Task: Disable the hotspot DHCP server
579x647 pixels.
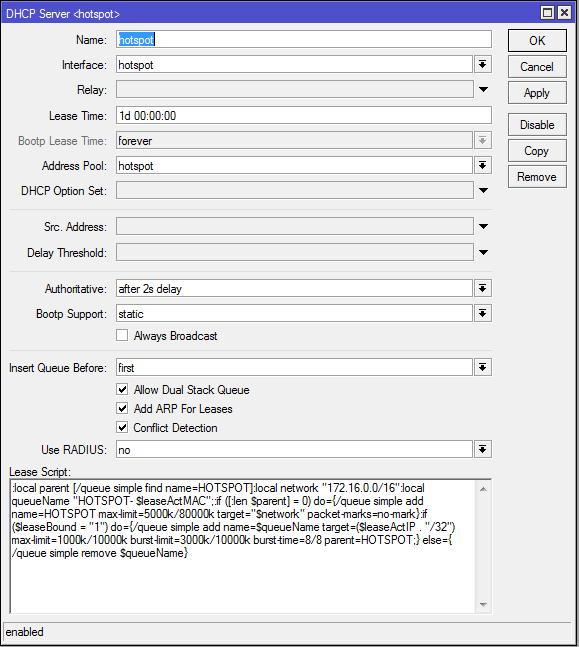Action: pyautogui.click(x=537, y=125)
